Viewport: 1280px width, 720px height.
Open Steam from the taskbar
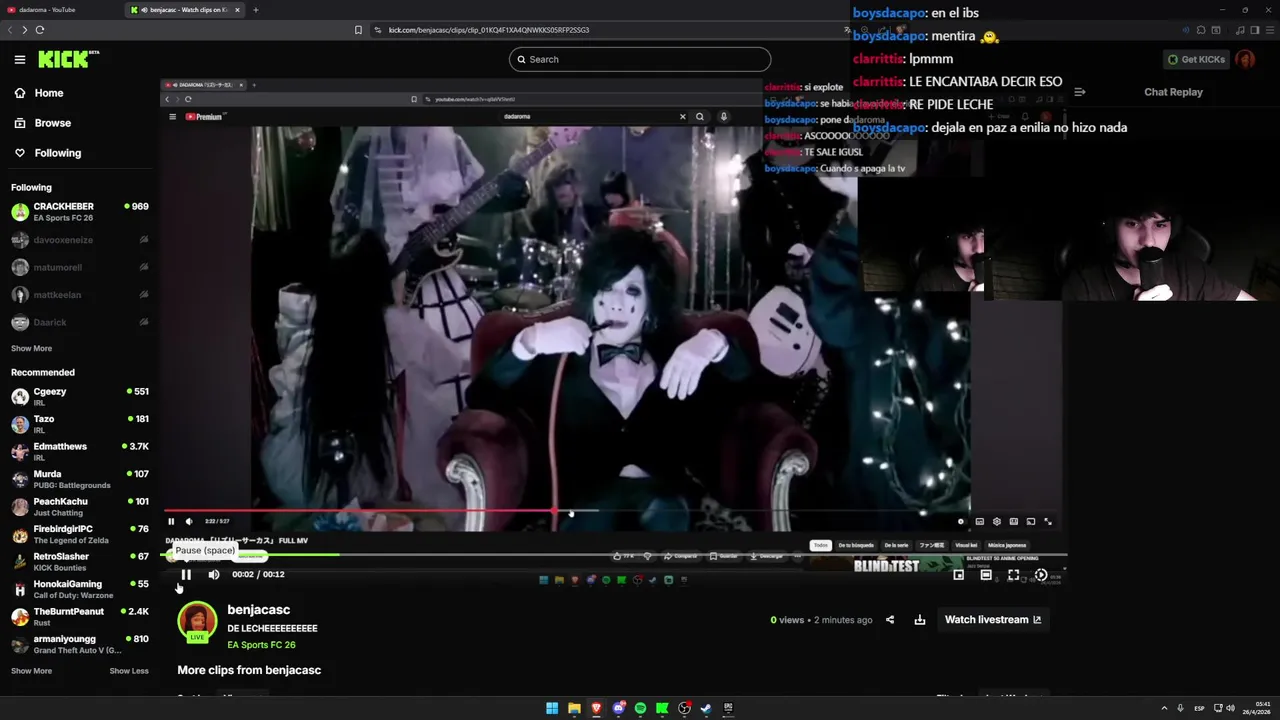pos(706,708)
